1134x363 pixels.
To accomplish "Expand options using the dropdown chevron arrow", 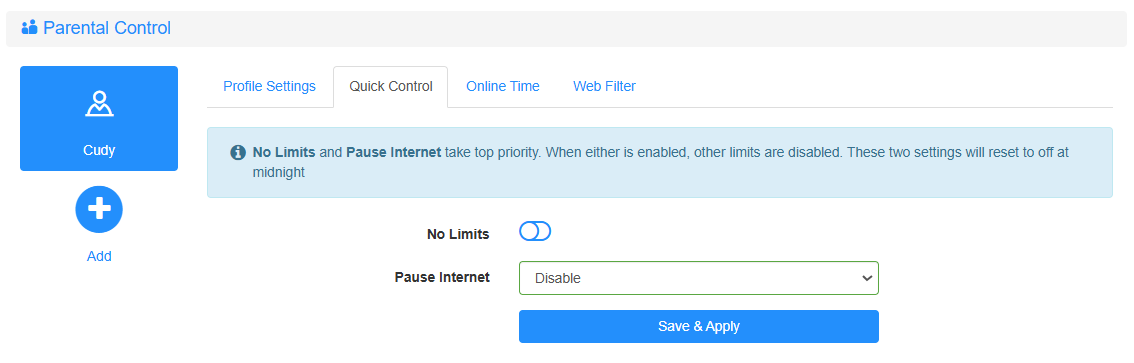I will (x=867, y=278).
